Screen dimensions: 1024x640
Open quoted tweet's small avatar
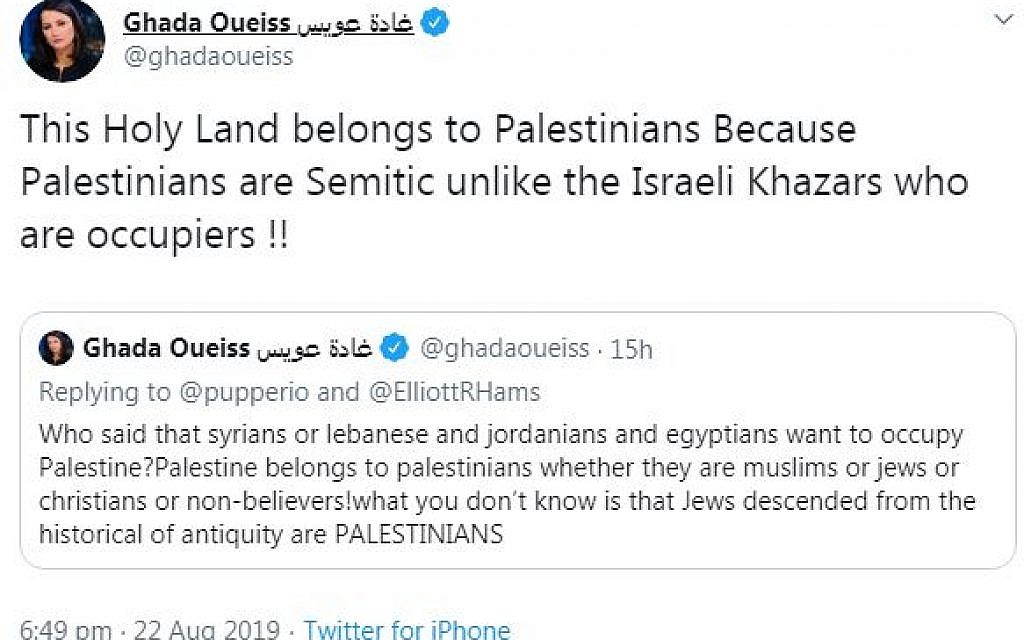point(56,348)
